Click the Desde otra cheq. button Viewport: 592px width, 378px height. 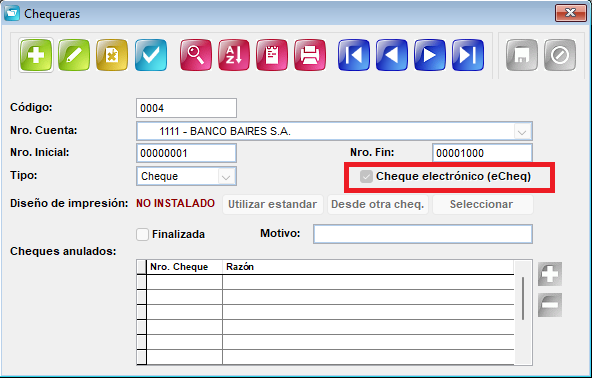click(378, 204)
